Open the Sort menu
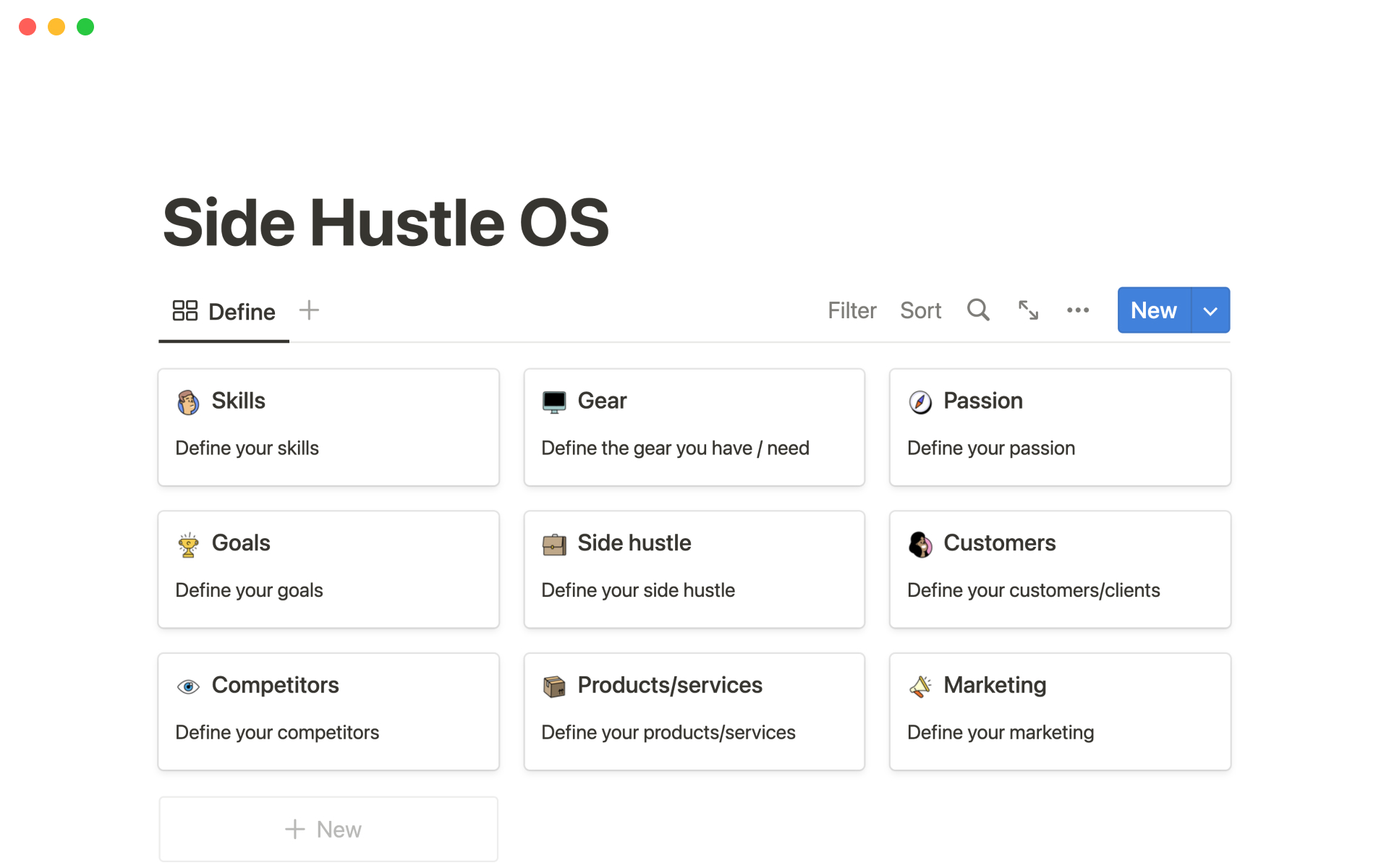1389x868 pixels. (920, 311)
